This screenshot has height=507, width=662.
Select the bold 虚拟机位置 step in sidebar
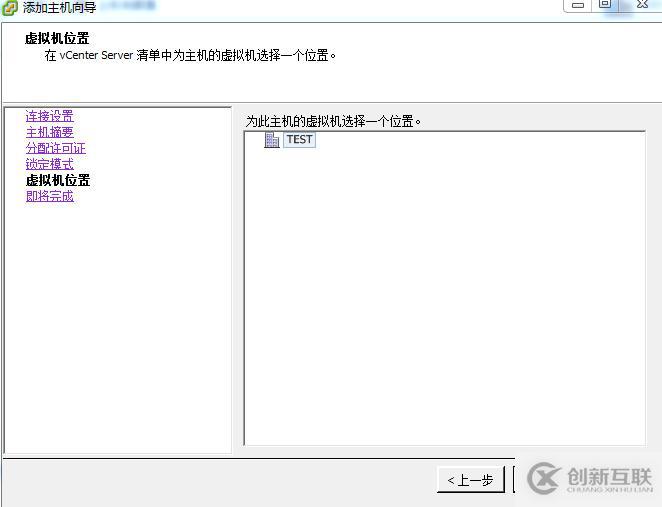point(58,180)
